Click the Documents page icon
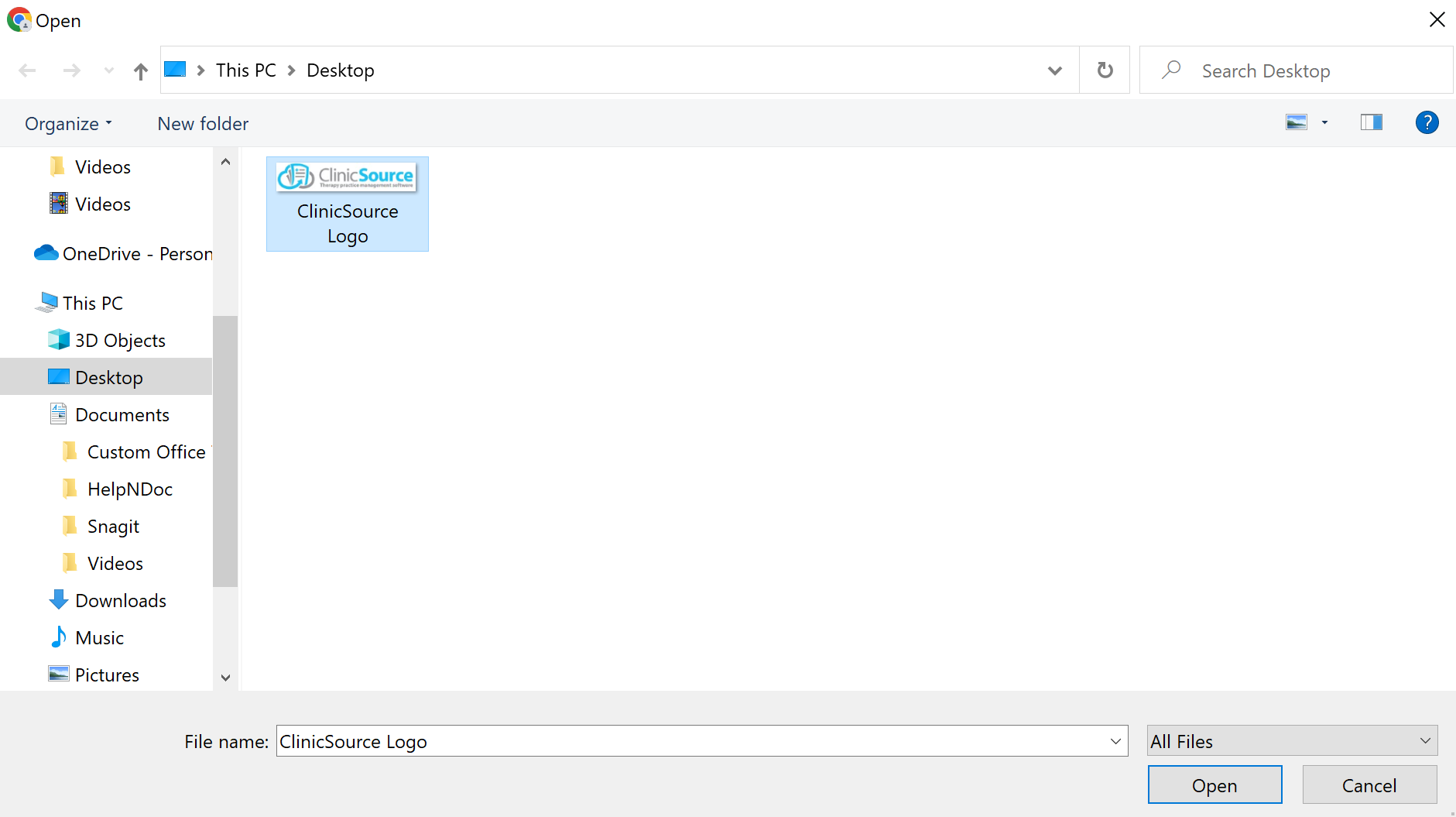Viewport: 1456px width, 817px height. 58,414
